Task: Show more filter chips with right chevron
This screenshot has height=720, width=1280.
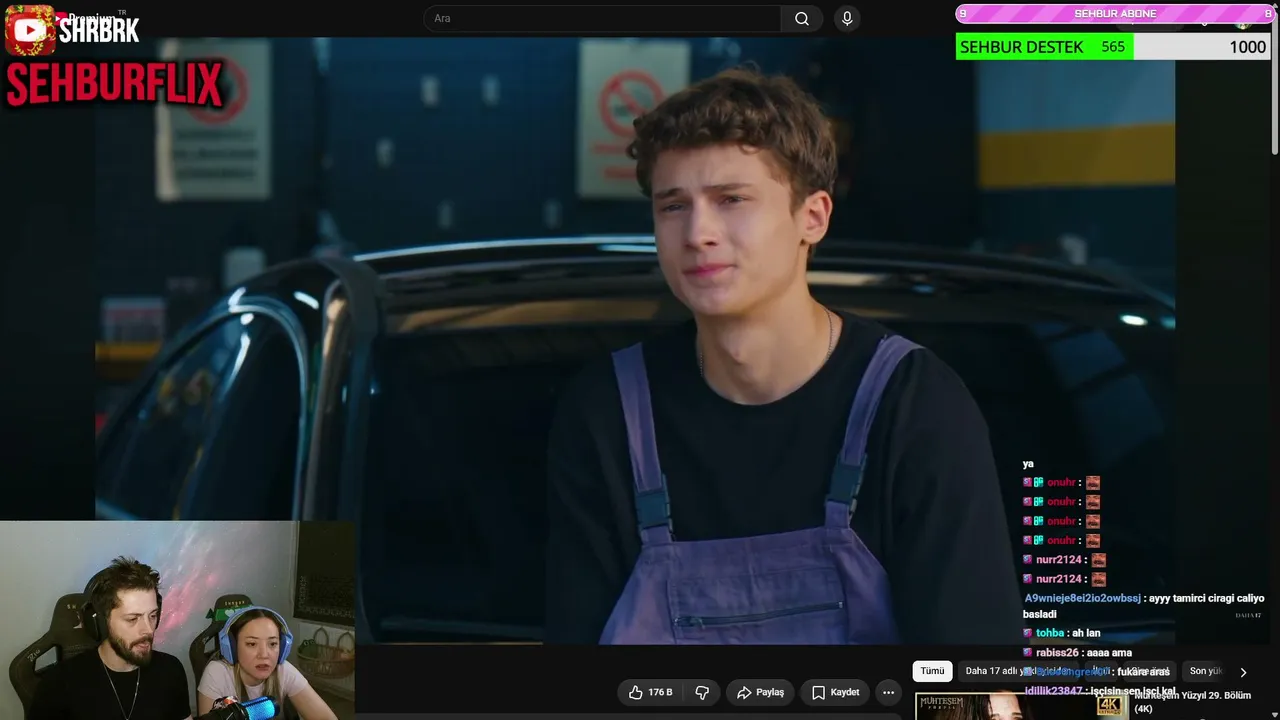Action: tap(1243, 672)
